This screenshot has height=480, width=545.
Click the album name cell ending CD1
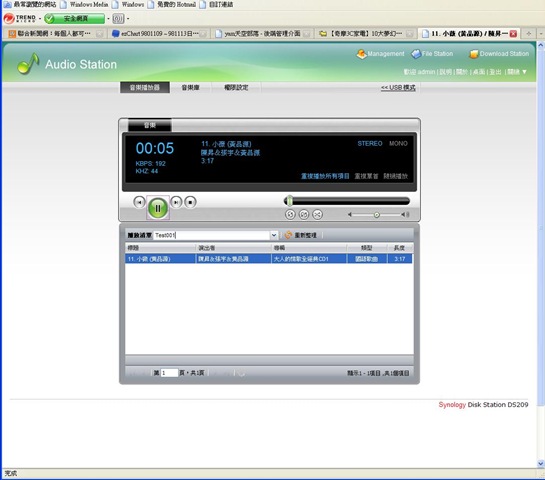pyautogui.click(x=309, y=259)
